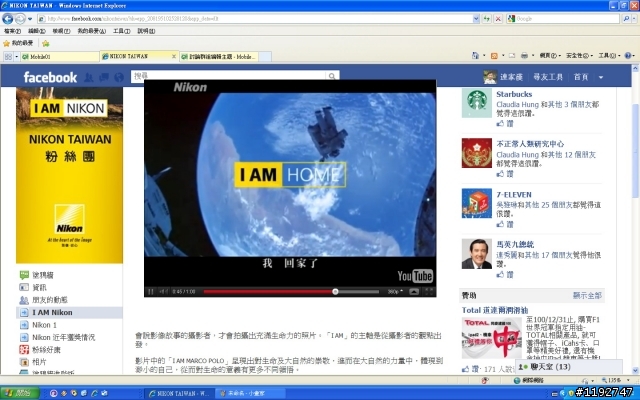This screenshot has width=640, height=400.
Task: Click the browser Forward arrow button
Action: pos(20,19)
